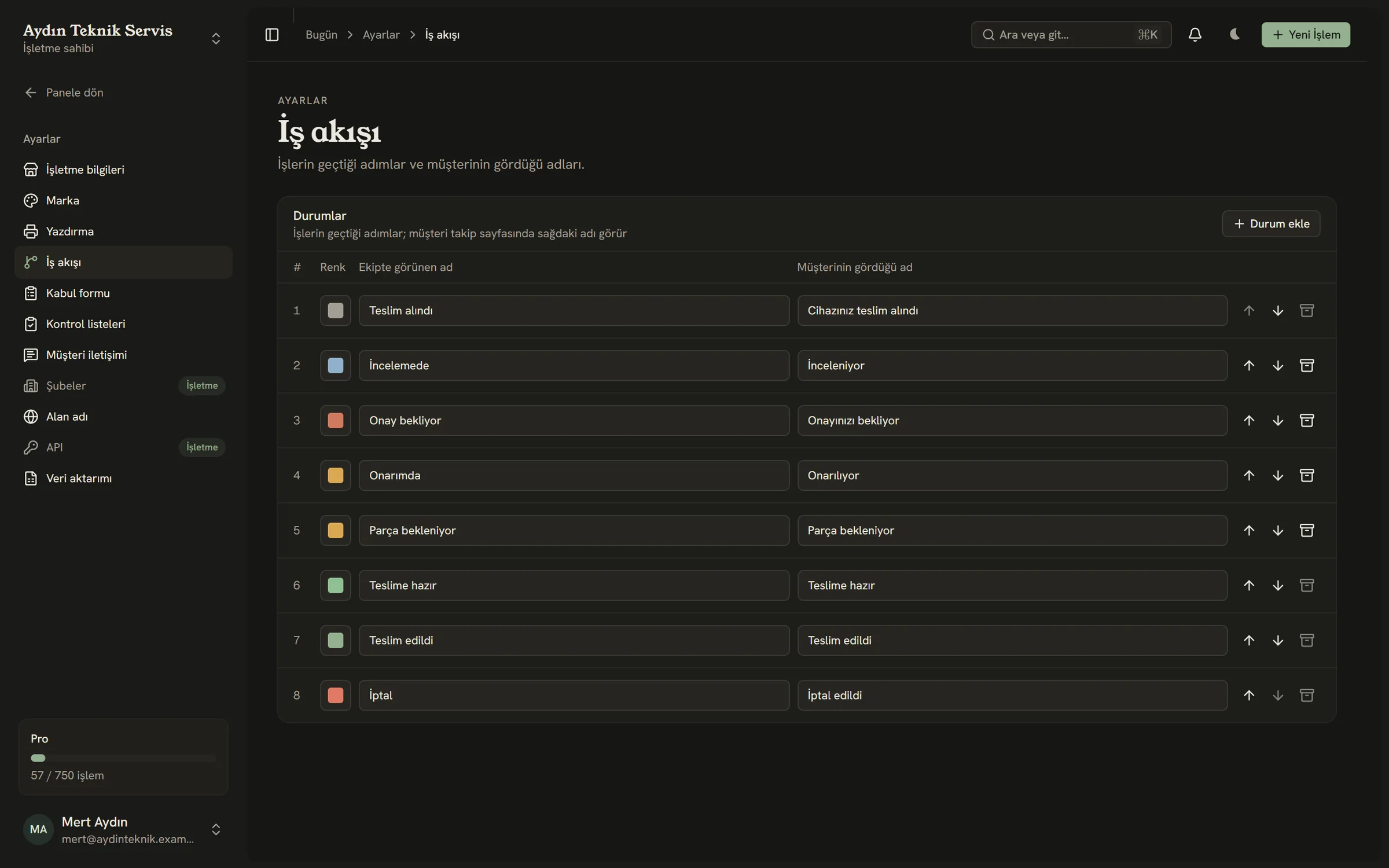Move 'Teslime hazır' status down
1389x868 pixels.
pos(1278,585)
